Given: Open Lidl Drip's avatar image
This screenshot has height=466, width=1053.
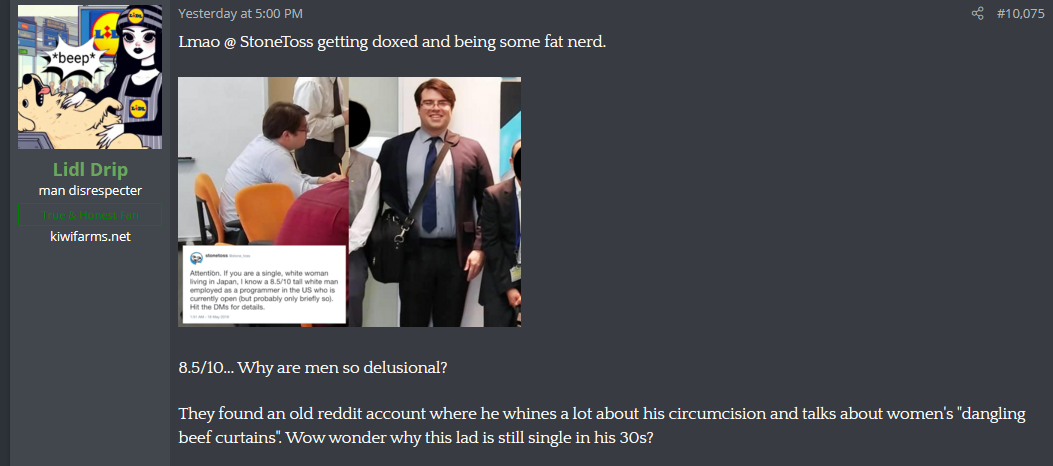Looking at the screenshot, I should (90, 77).
